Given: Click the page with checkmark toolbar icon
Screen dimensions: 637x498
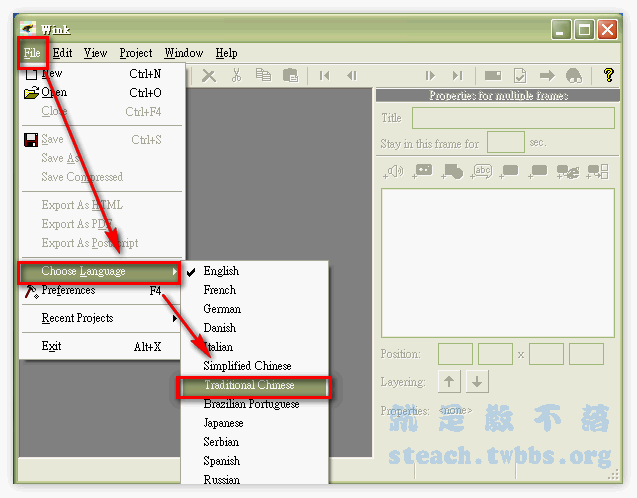Looking at the screenshot, I should click(520, 76).
